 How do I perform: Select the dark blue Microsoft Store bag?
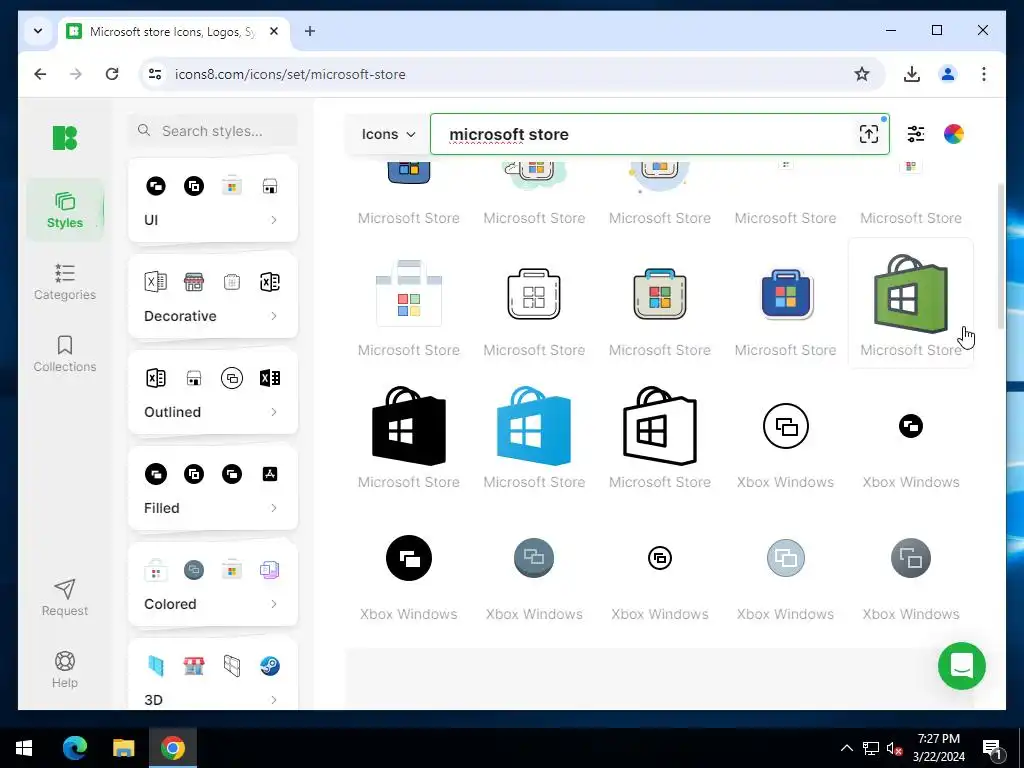786,294
